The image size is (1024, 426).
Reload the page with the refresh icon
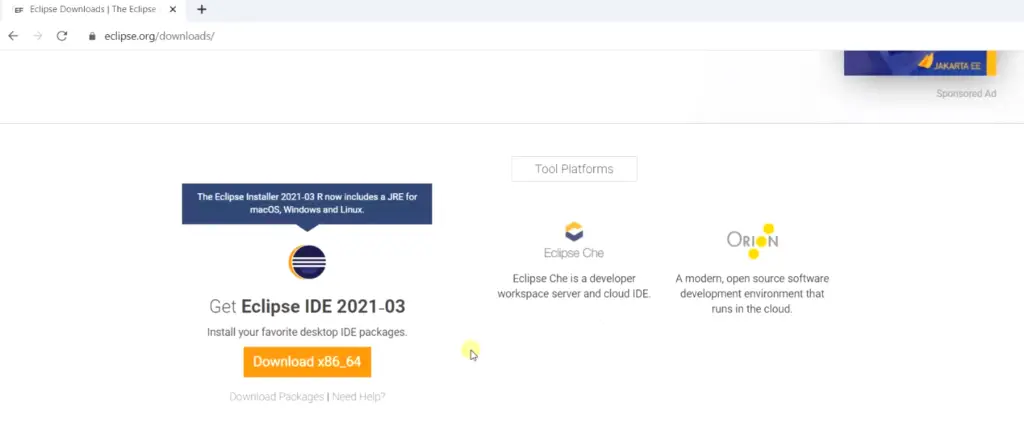62,36
